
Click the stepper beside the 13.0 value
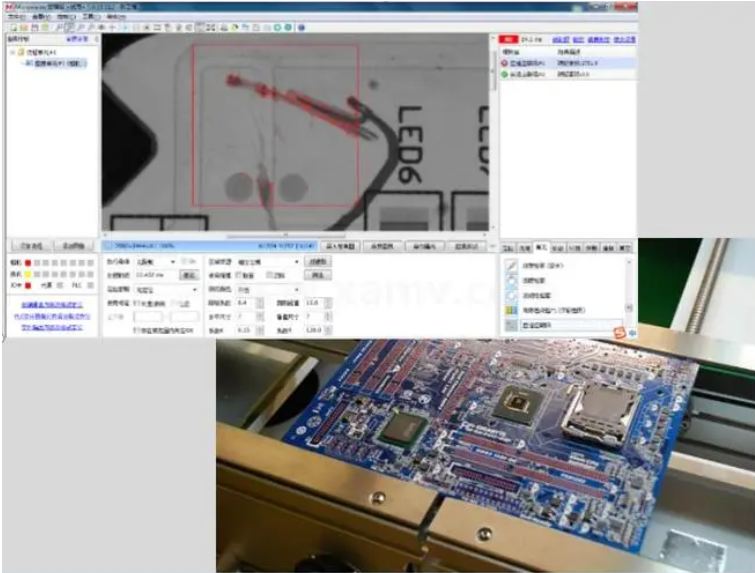(x=328, y=303)
